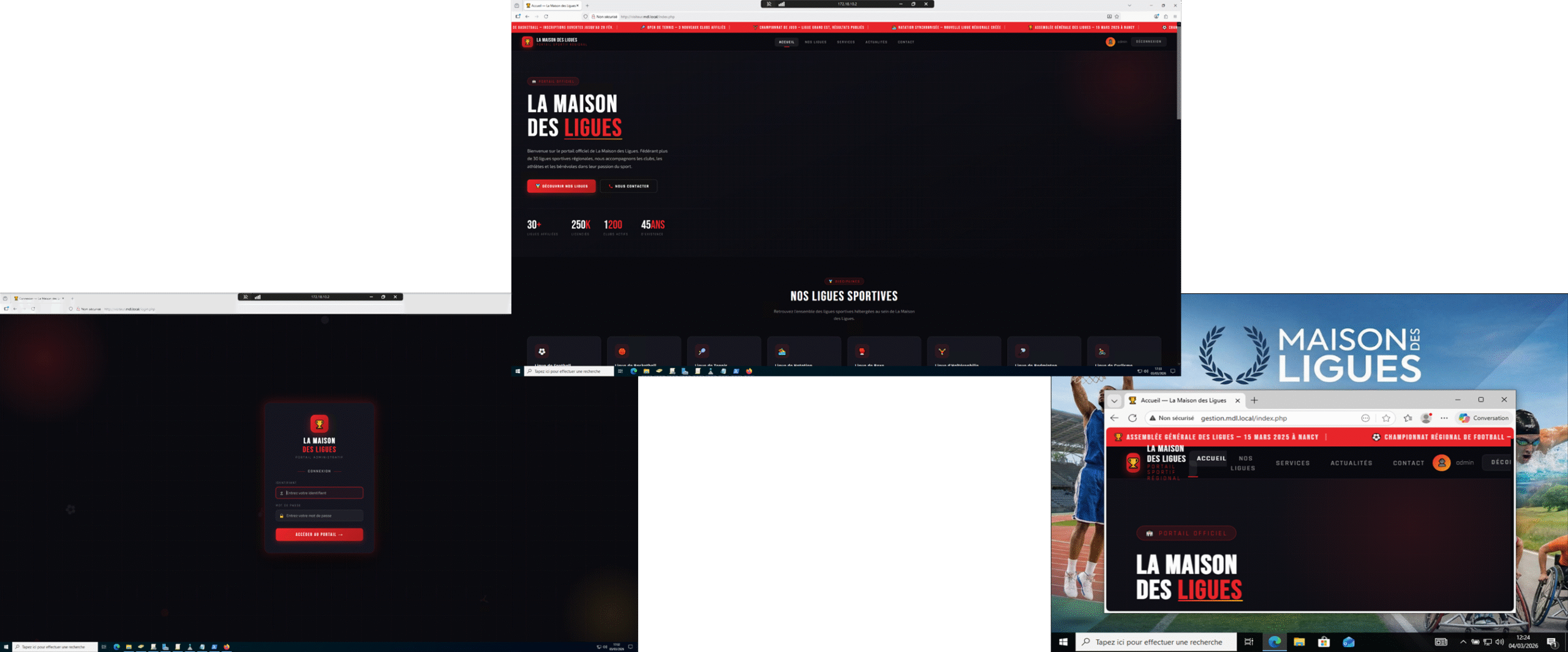Image resolution: width=1568 pixels, height=652 pixels.
Task: Open the Edge profile avatar icon
Action: pyautogui.click(x=1426, y=418)
